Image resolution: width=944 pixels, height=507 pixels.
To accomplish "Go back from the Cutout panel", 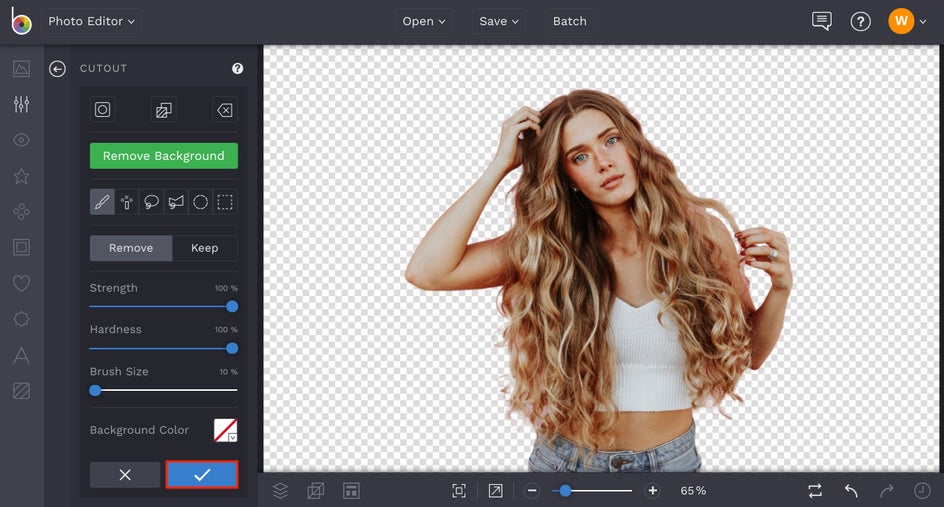I will click(57, 69).
